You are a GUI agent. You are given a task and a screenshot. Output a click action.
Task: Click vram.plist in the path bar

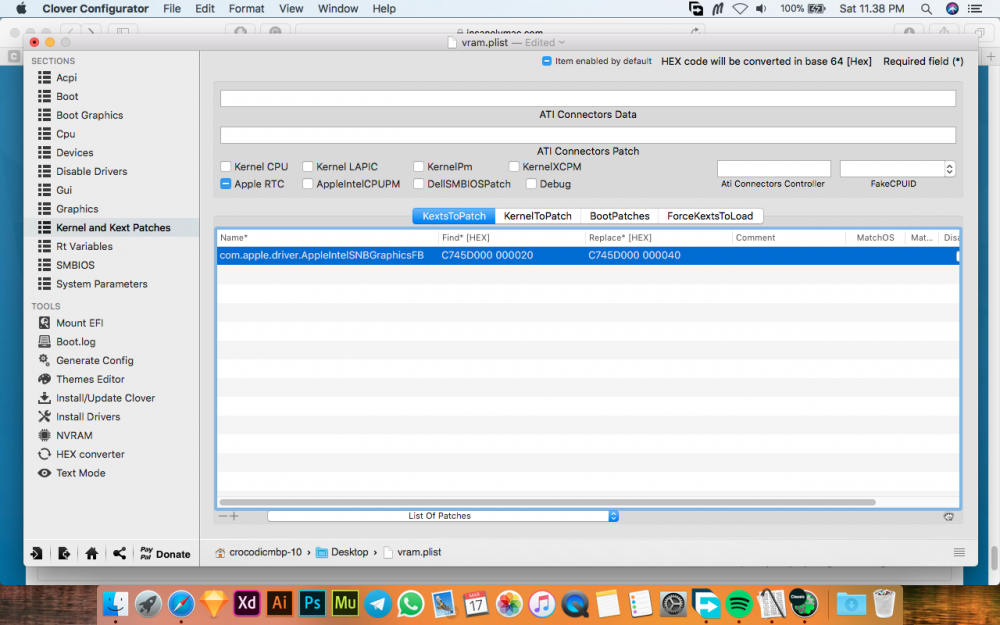tap(412, 552)
